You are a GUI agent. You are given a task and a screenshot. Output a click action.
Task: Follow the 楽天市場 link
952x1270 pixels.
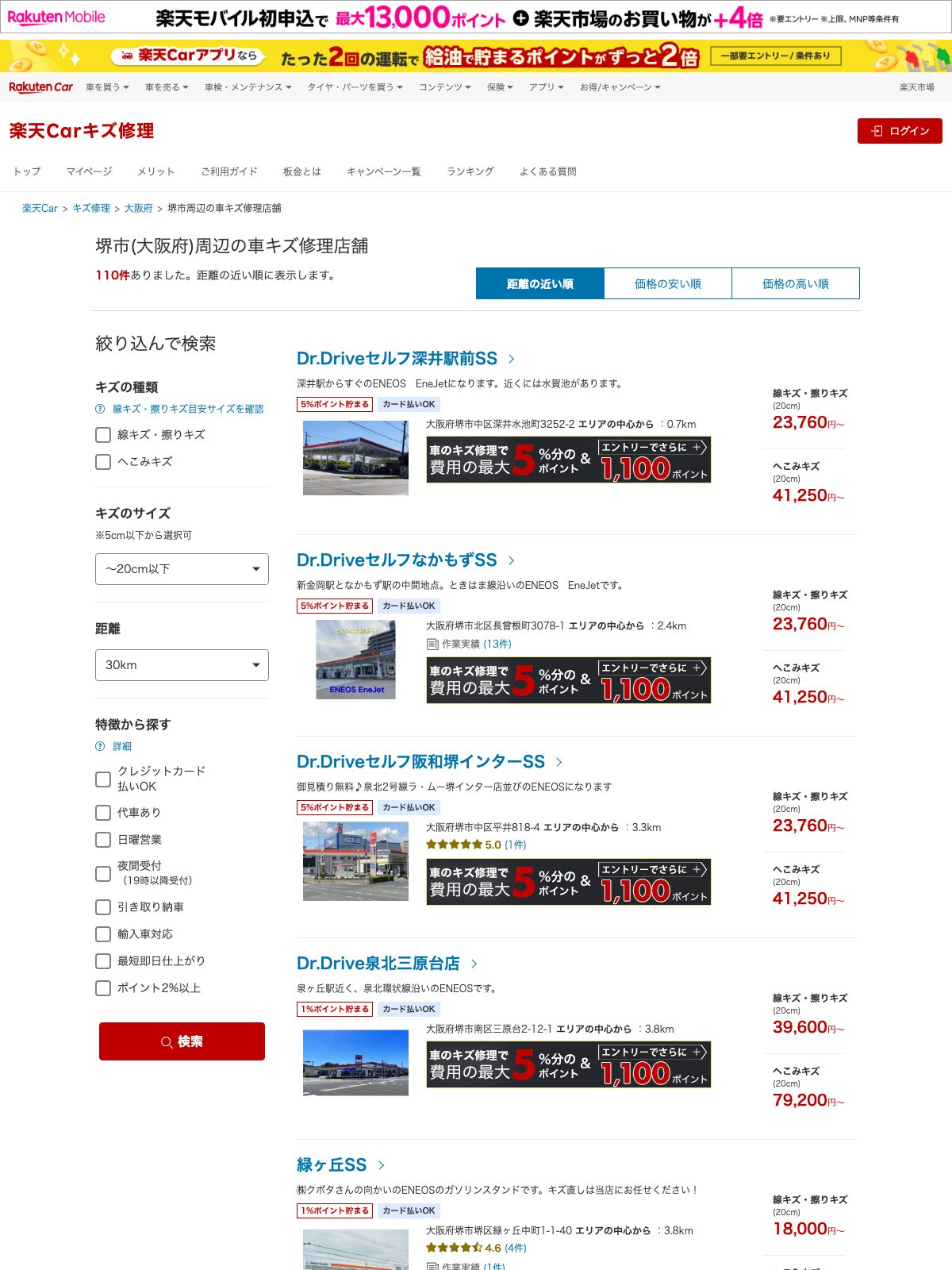click(917, 87)
